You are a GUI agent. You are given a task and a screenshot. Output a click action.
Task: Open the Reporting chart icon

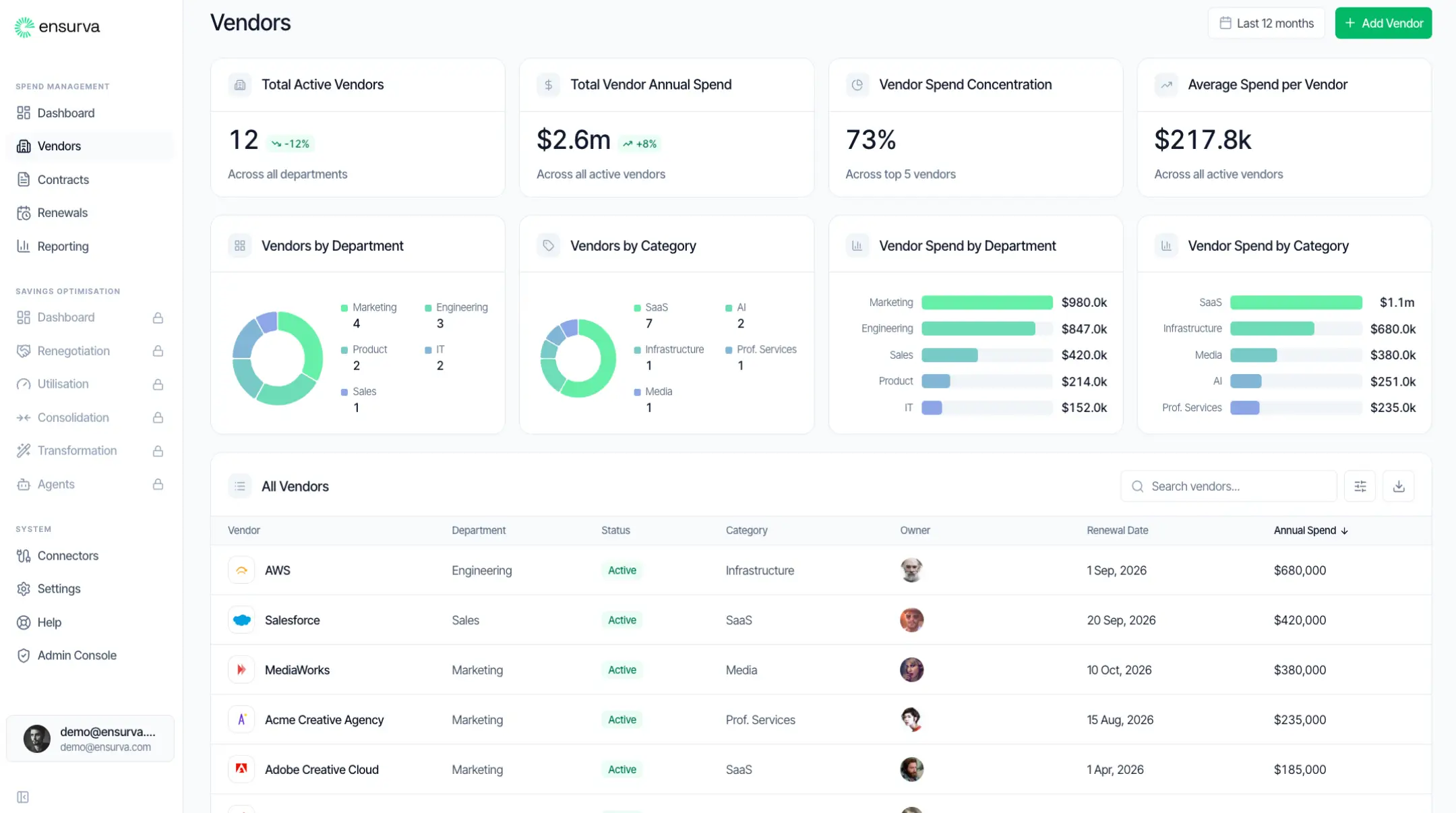[24, 246]
